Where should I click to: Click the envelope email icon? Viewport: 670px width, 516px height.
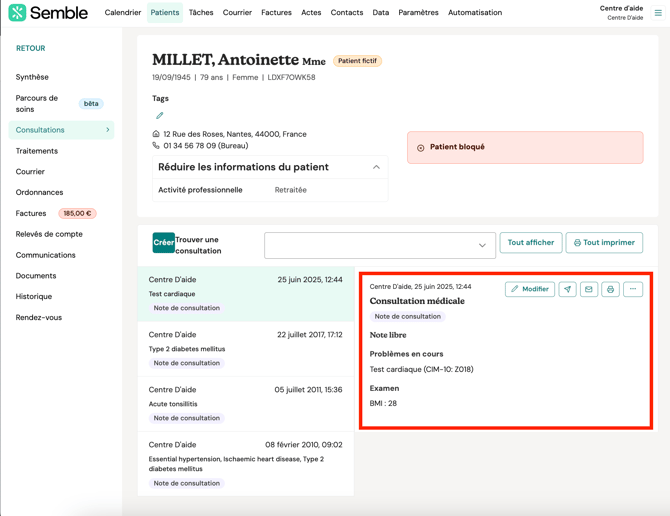(x=589, y=289)
